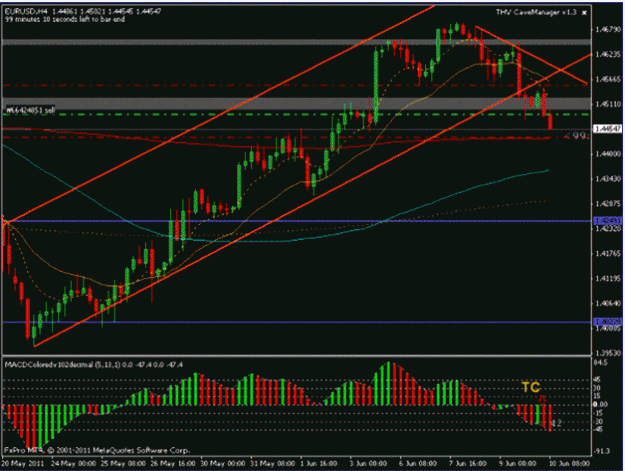Viewport: 625px width, 471px height.
Task: Click the blue 1.42491 level price tag
Action: point(608,221)
